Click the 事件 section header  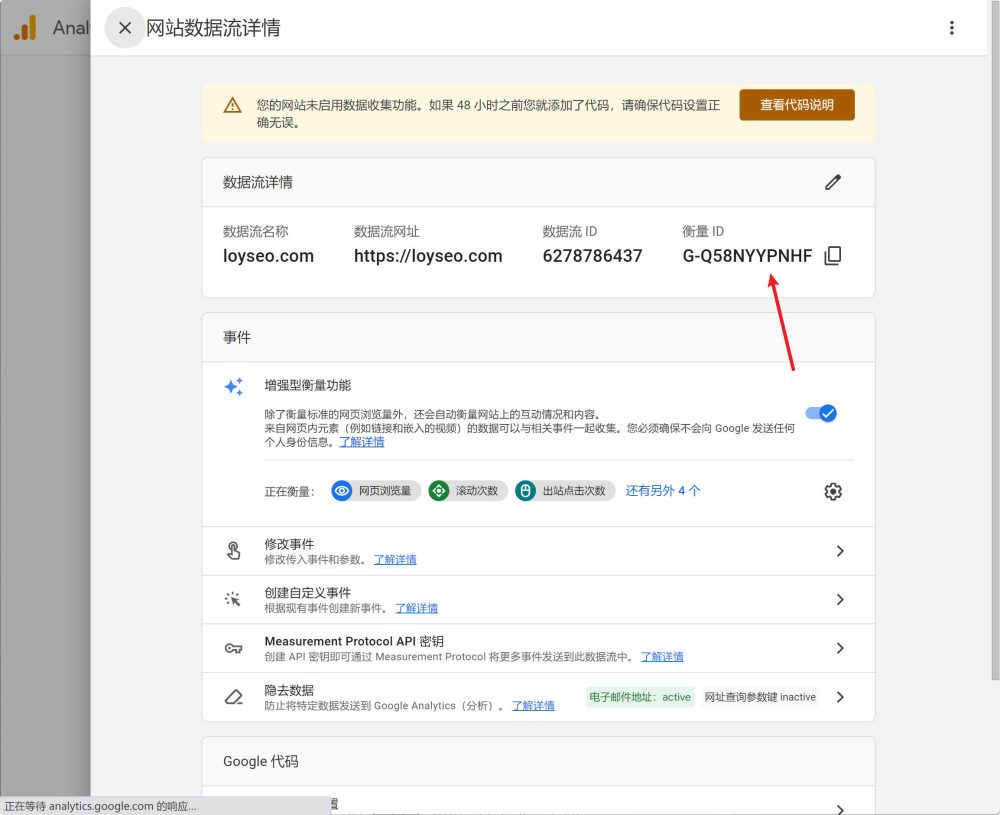[237, 337]
